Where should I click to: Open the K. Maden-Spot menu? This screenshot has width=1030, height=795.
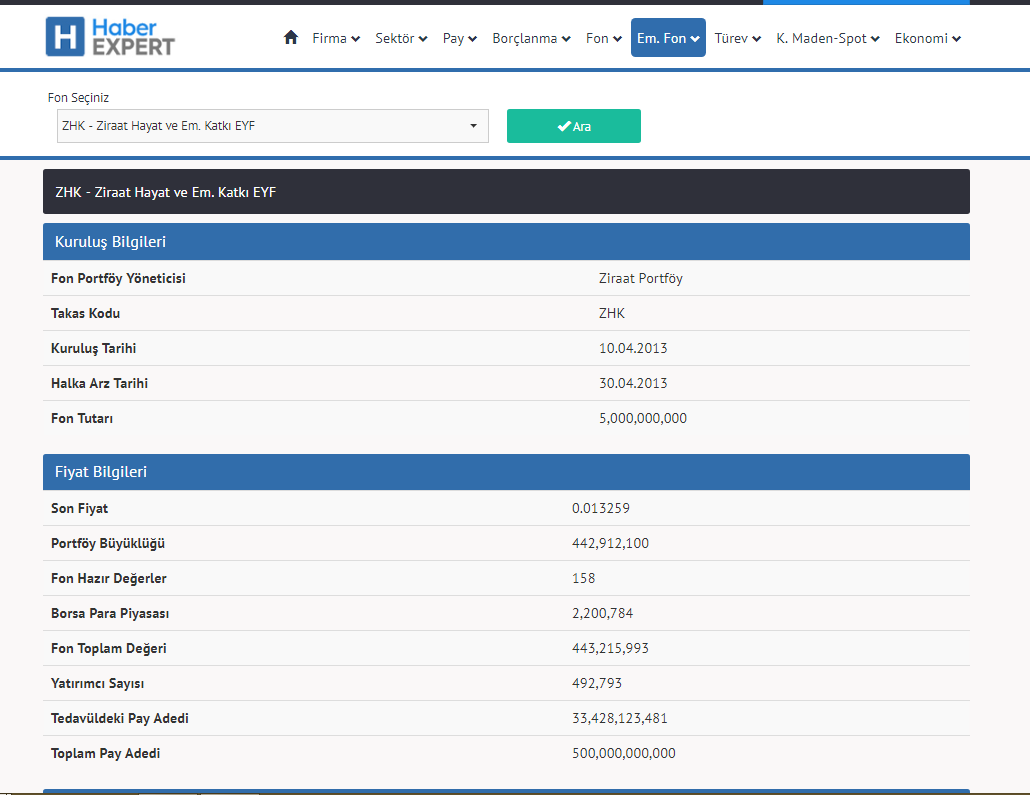[x=827, y=38]
